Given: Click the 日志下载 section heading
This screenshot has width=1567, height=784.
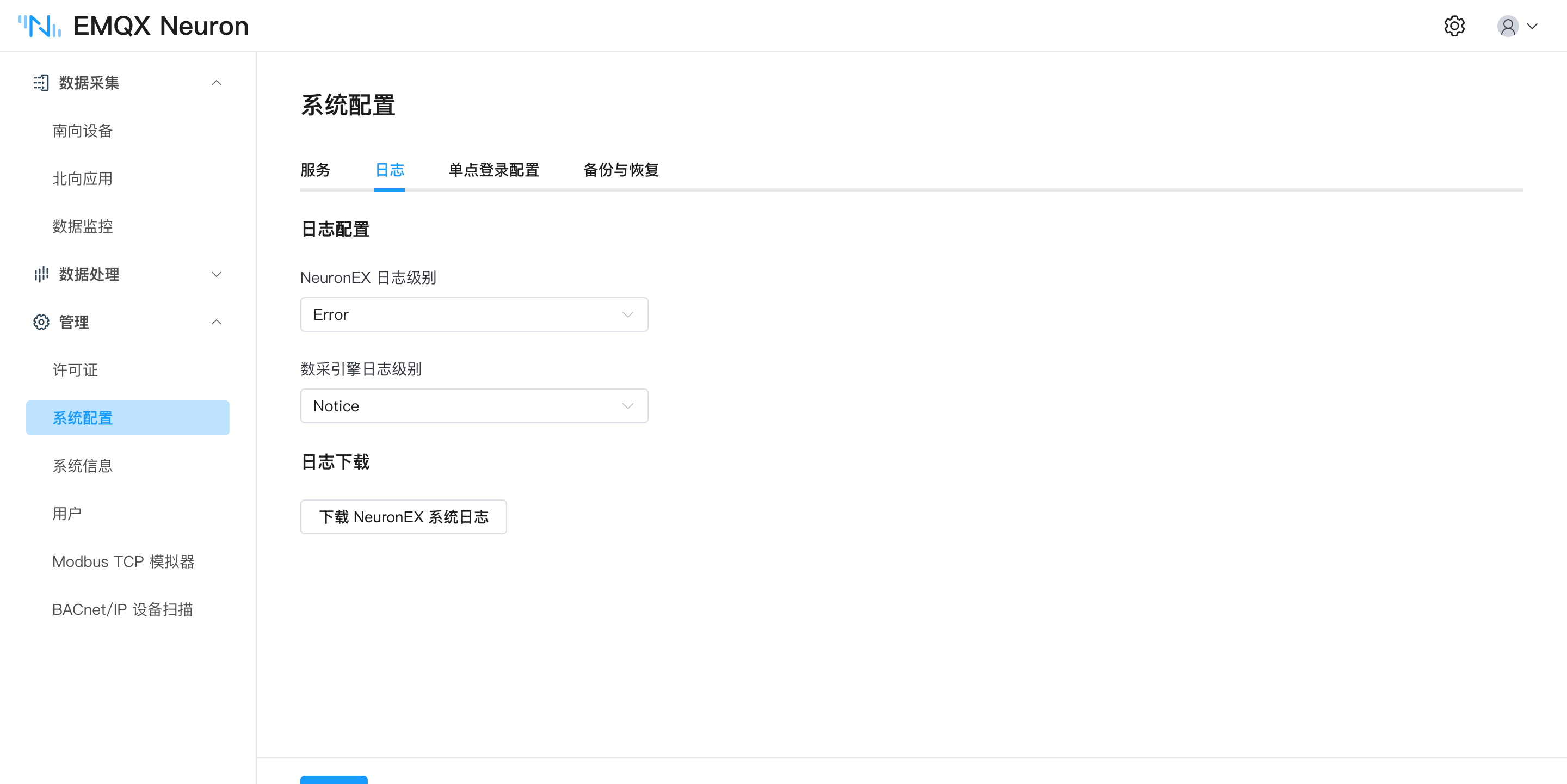Looking at the screenshot, I should point(335,462).
